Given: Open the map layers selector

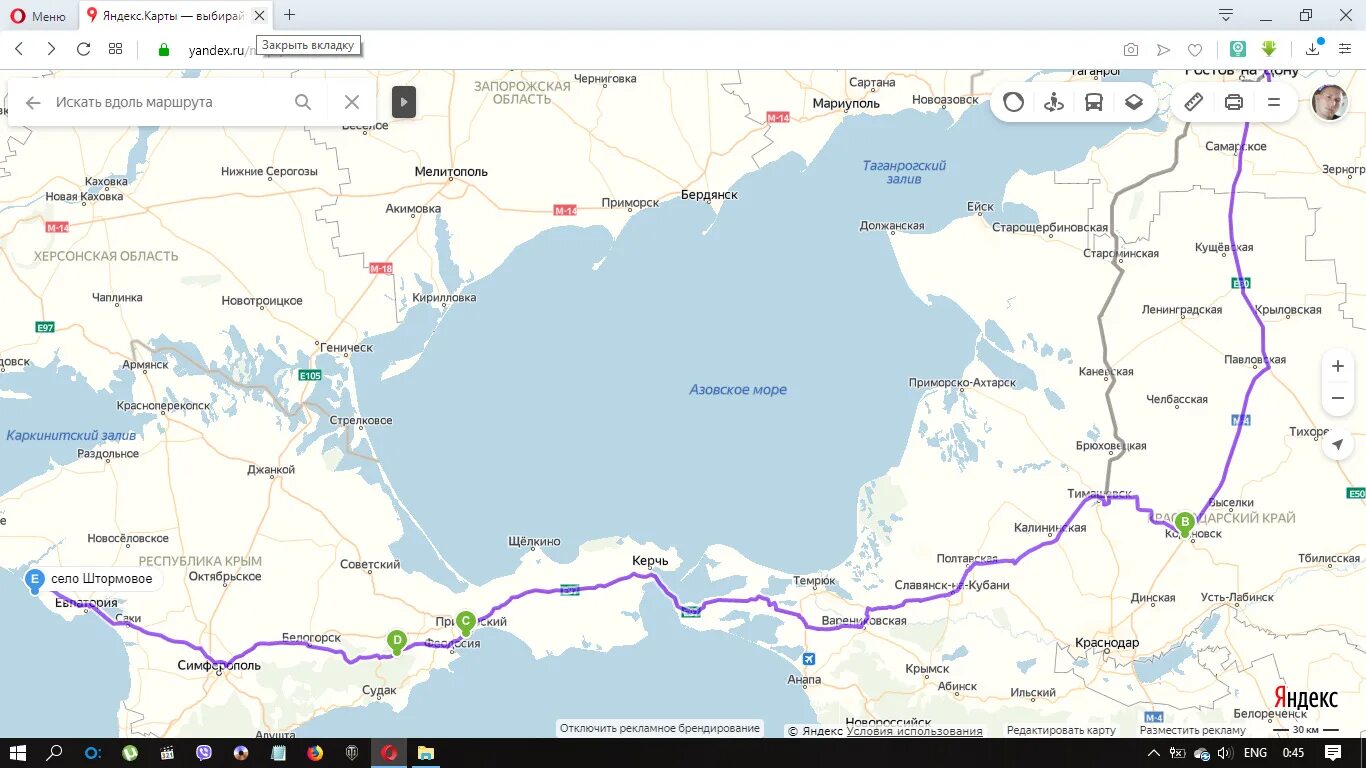Looking at the screenshot, I should coord(1133,102).
